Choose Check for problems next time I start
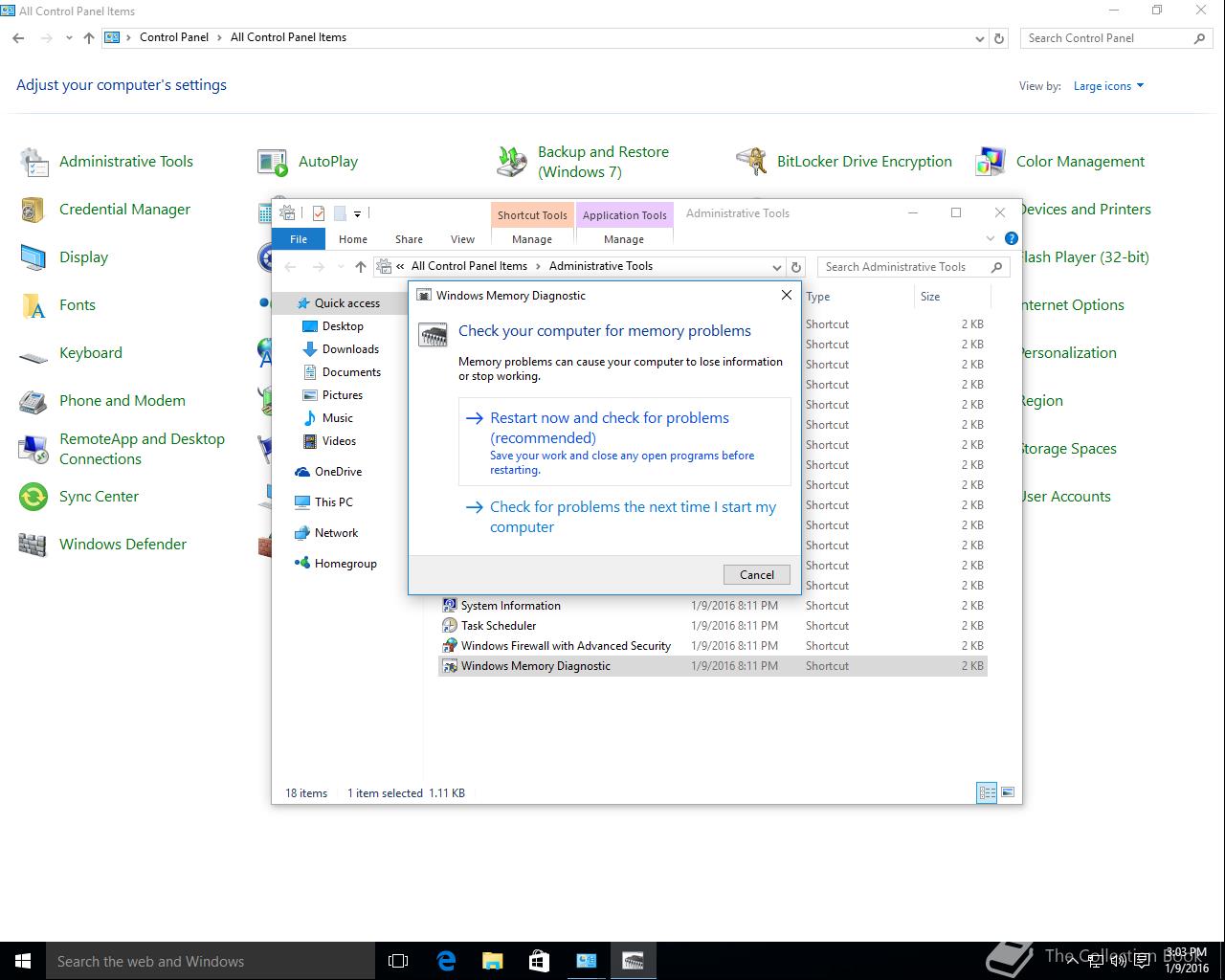This screenshot has height=980, width=1225. tap(625, 517)
